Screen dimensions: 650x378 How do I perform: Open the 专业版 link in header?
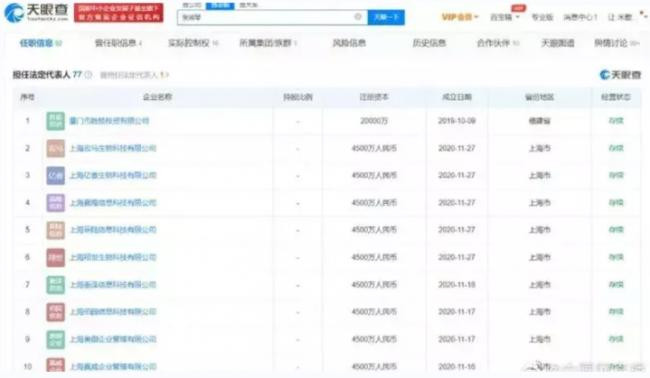coord(542,17)
